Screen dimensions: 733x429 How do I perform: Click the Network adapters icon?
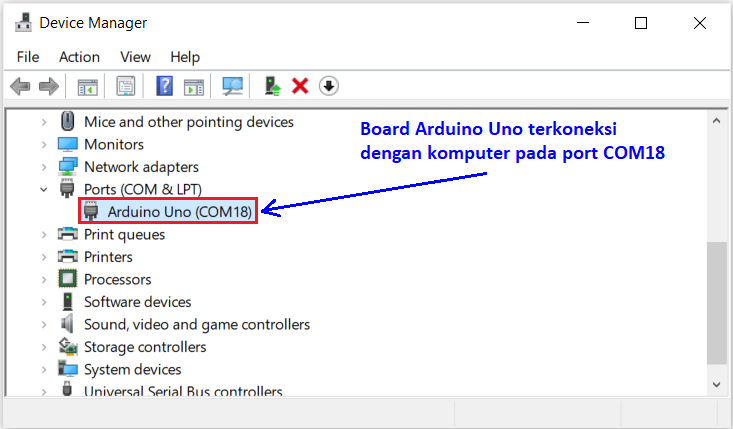(68, 166)
